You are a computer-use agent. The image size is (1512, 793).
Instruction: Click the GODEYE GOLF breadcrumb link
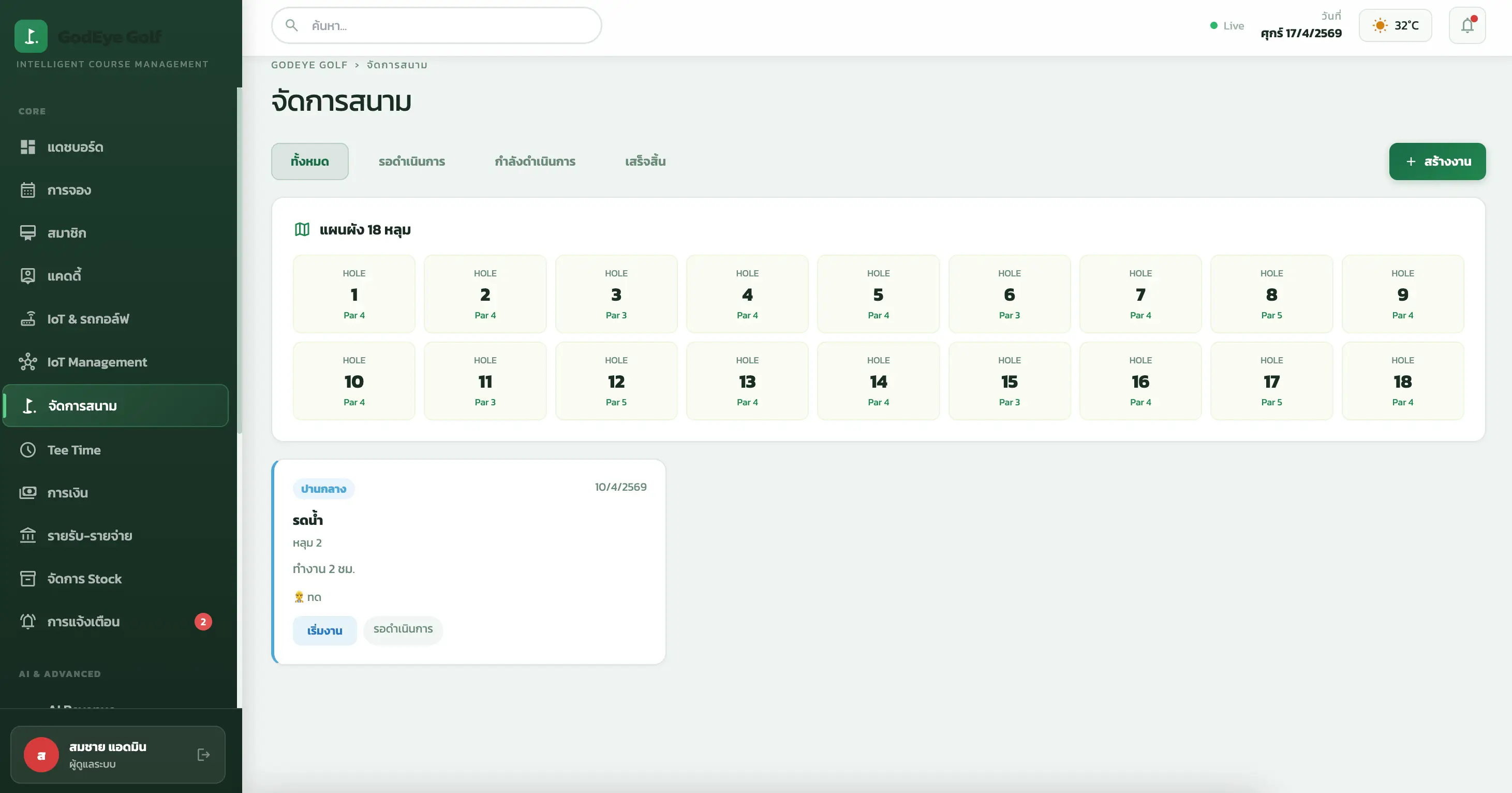pyautogui.click(x=309, y=65)
